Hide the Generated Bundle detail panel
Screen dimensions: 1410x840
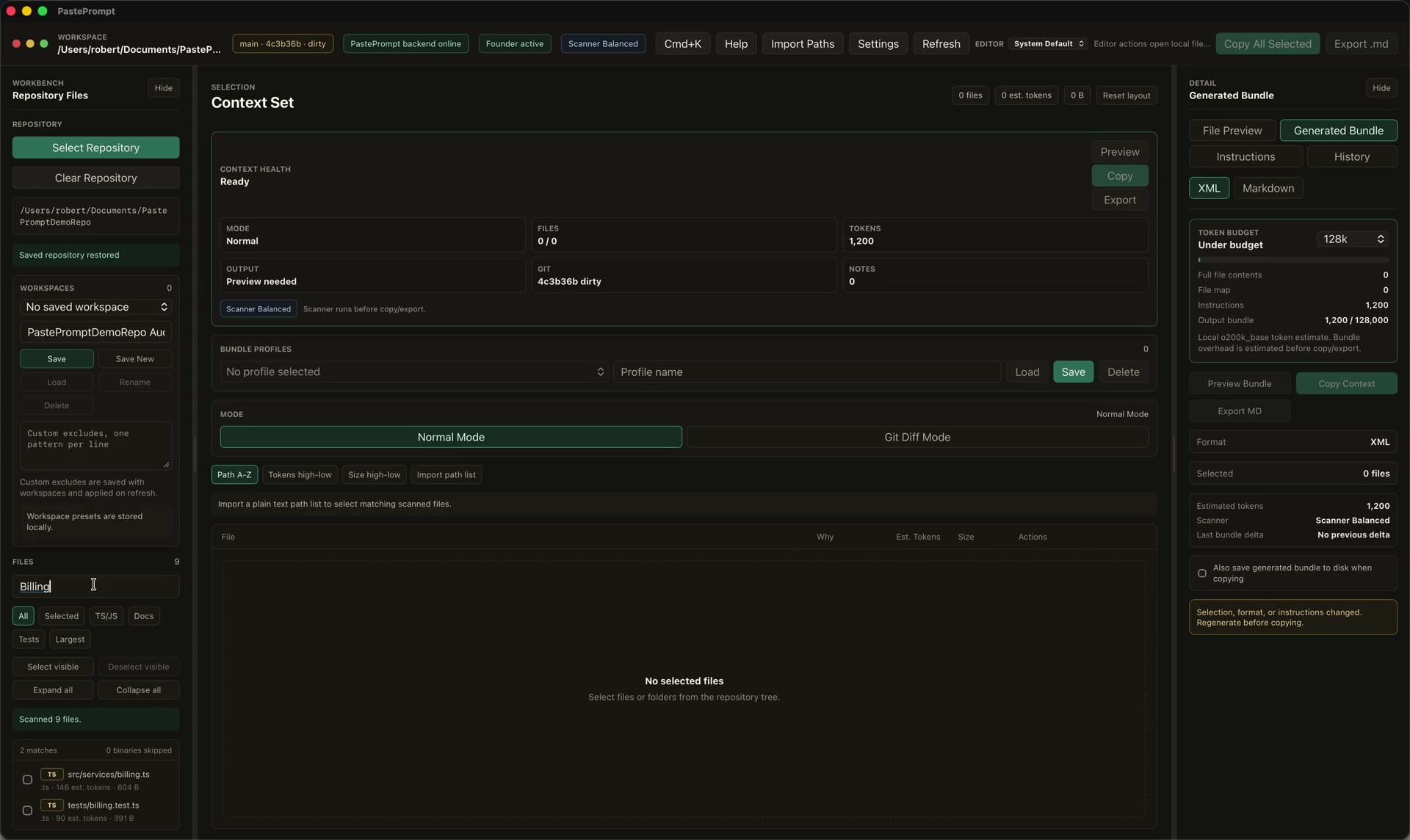(1381, 88)
